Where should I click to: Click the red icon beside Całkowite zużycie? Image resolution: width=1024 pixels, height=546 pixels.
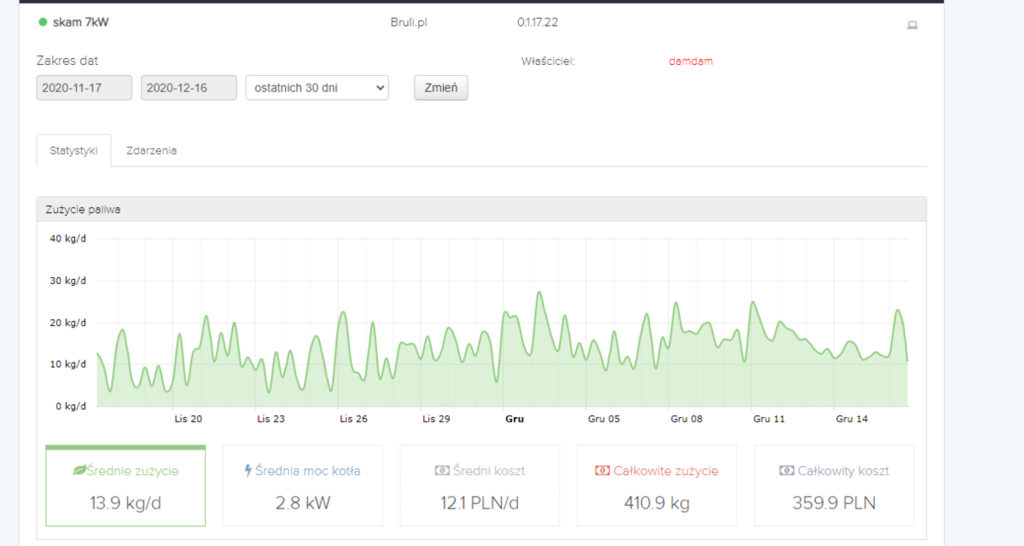point(602,471)
